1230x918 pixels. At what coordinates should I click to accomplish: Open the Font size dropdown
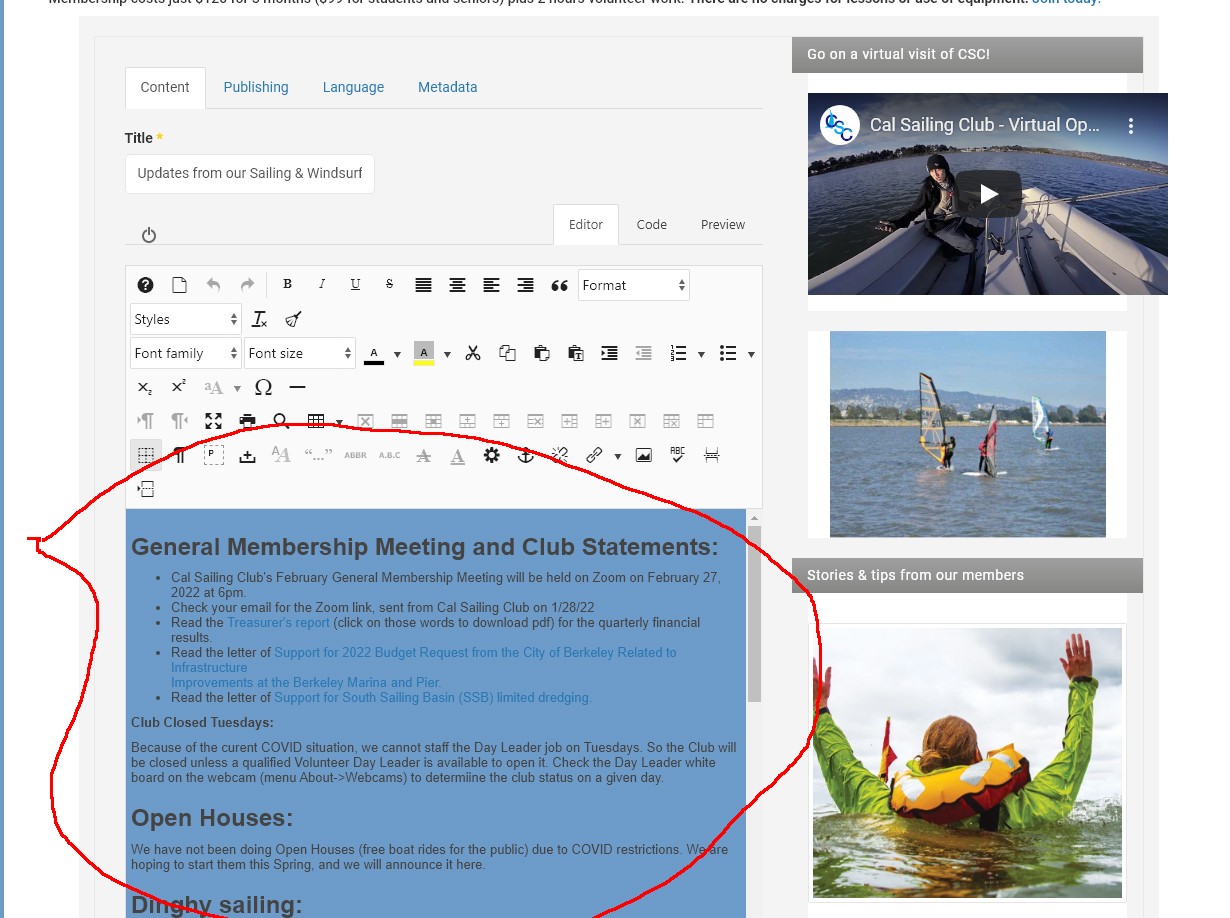click(x=300, y=353)
